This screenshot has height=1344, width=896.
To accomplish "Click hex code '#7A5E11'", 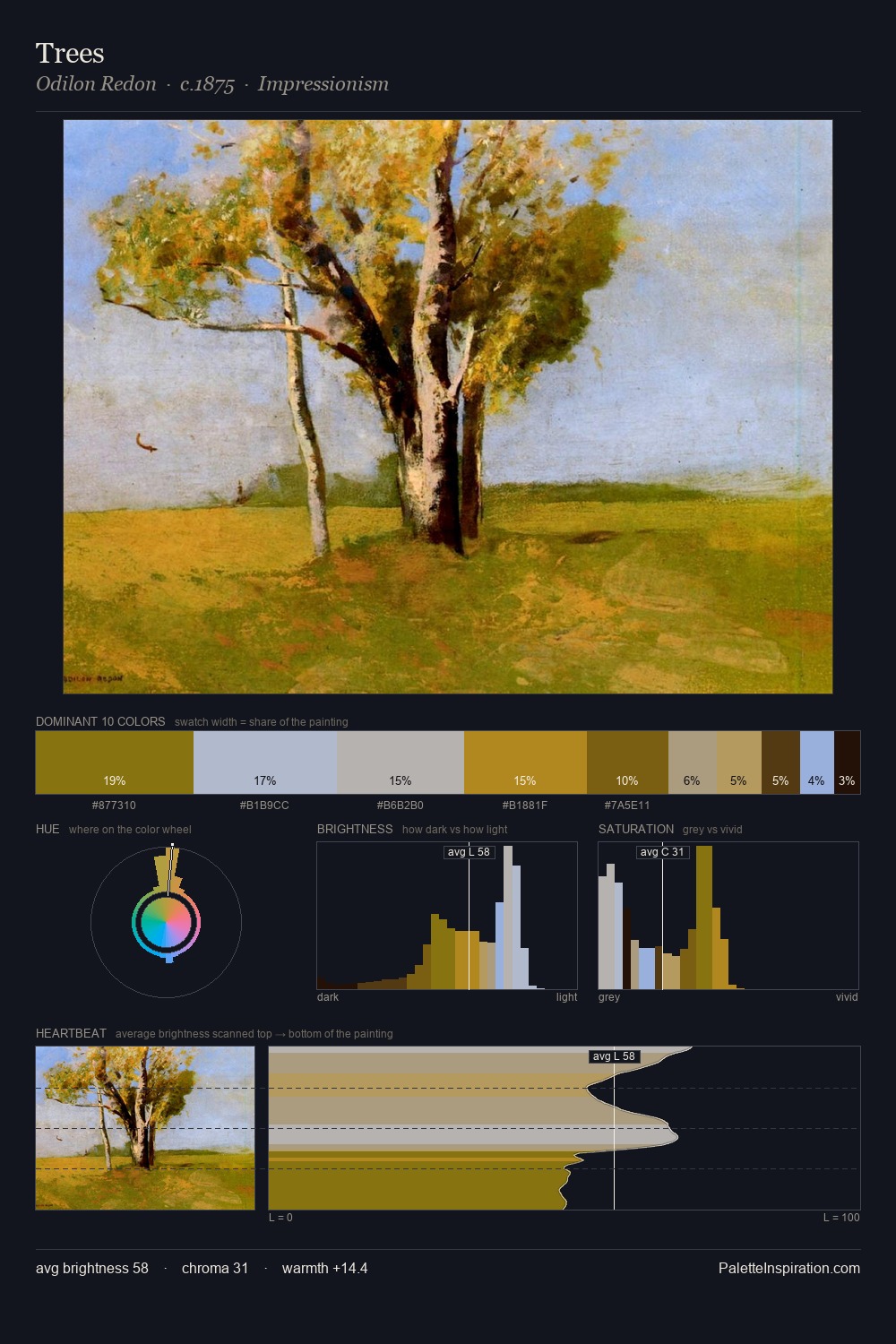I will tap(627, 806).
